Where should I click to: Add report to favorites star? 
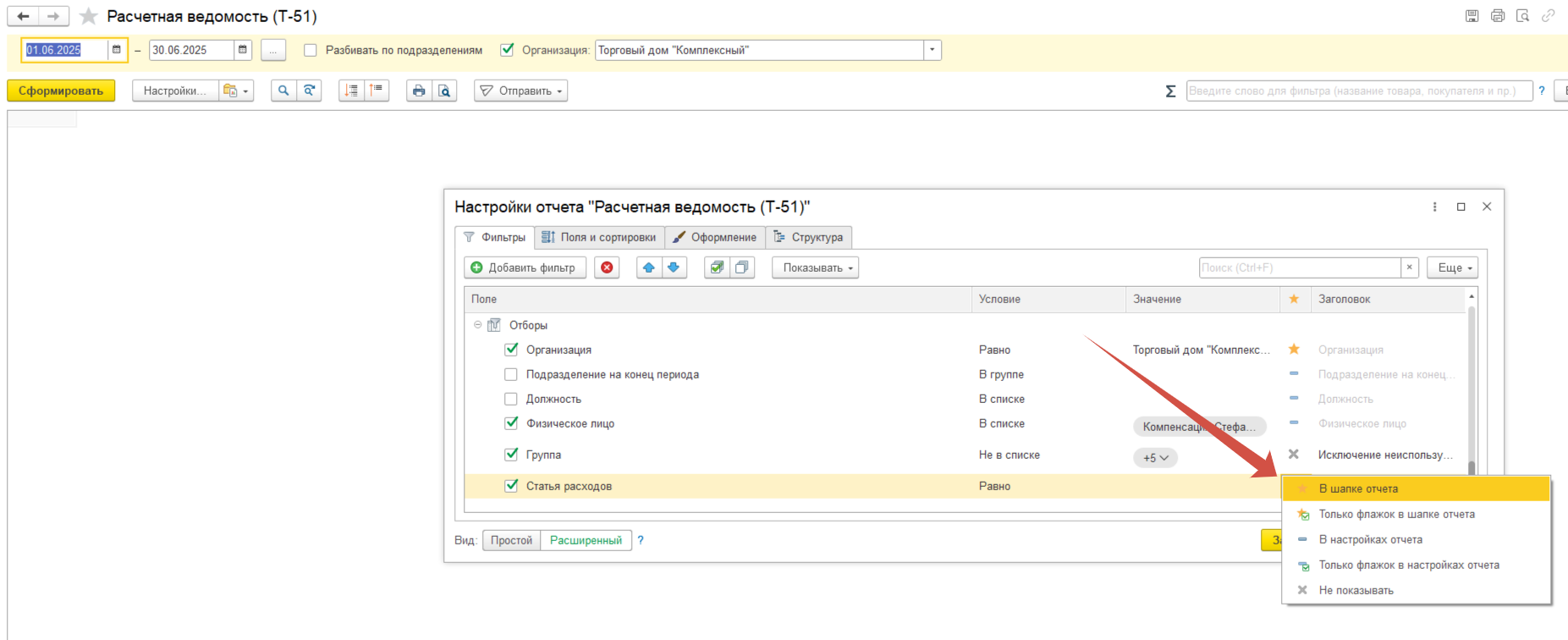point(88,16)
